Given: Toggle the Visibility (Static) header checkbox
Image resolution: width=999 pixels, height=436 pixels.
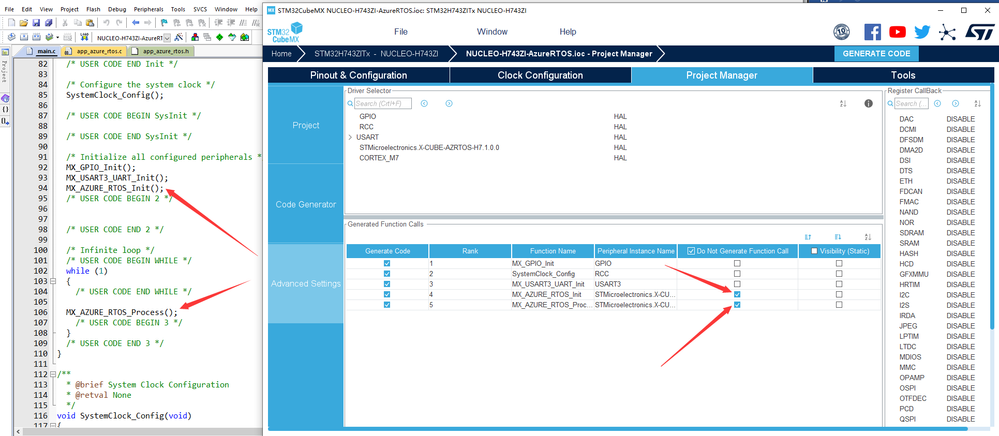Looking at the screenshot, I should click(814, 251).
